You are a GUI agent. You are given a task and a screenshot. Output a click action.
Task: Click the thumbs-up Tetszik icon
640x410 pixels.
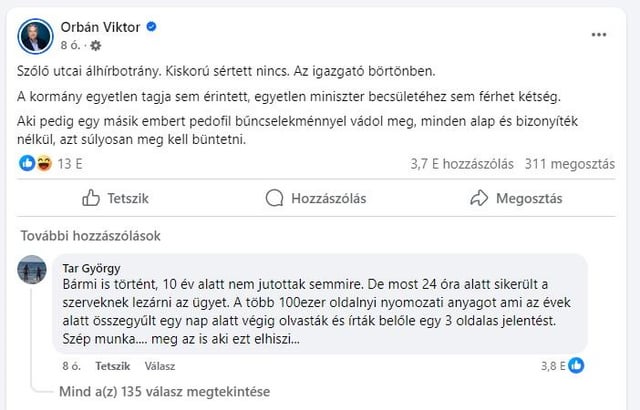coord(91,198)
